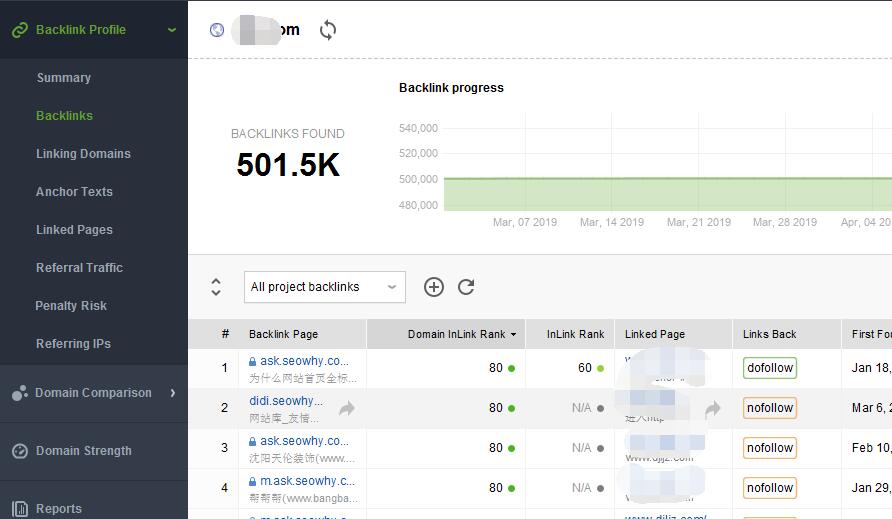Click the add backlinks plus icon
This screenshot has height=519, width=892.
(x=433, y=287)
